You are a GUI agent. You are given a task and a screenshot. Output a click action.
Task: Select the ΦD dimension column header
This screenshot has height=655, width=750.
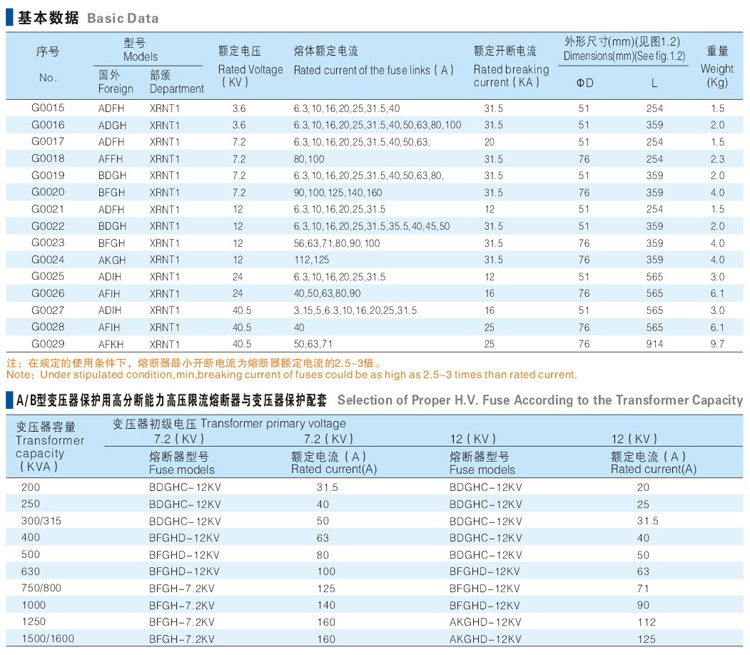click(585, 83)
